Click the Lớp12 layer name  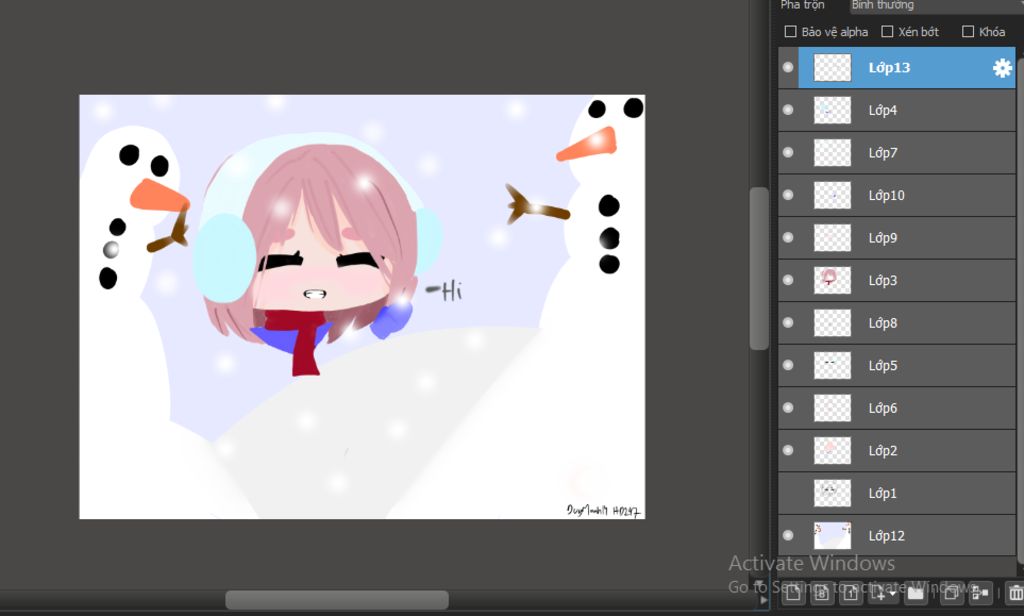(886, 535)
